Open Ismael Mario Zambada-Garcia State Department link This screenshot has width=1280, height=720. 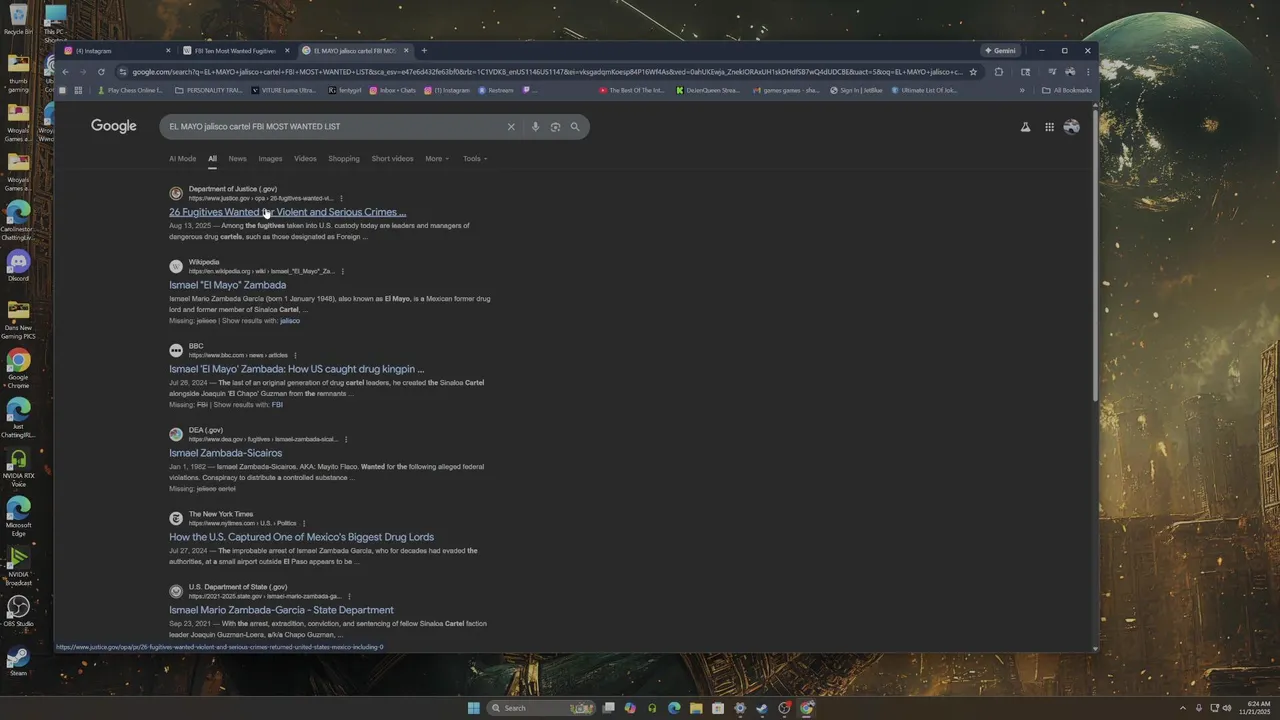point(281,610)
